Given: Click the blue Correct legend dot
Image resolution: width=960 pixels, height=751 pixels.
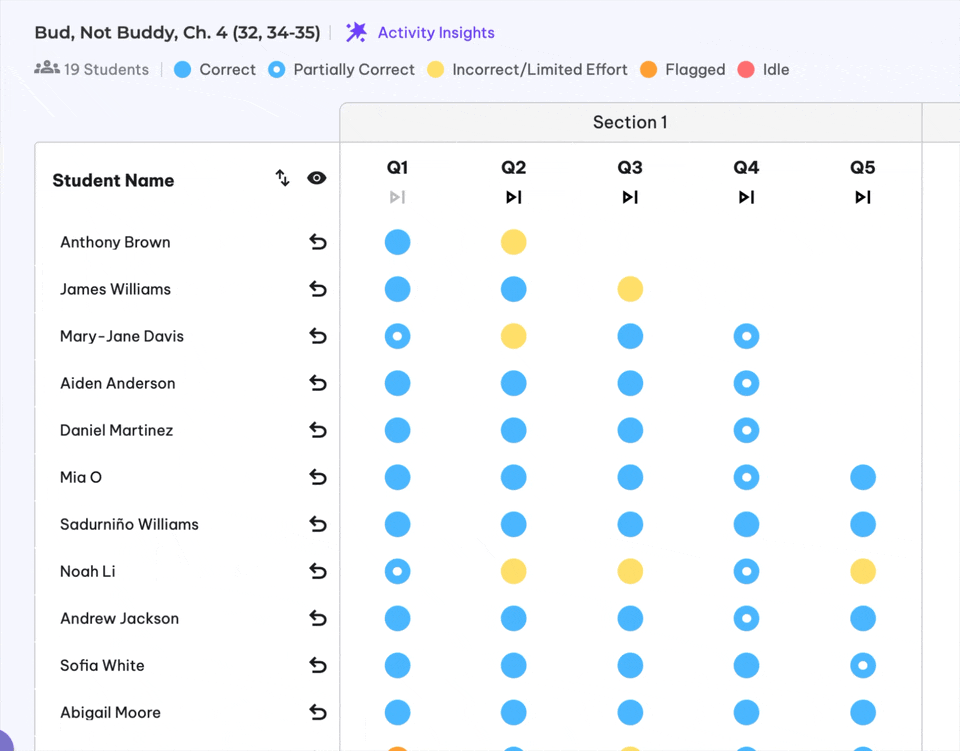Looking at the screenshot, I should pyautogui.click(x=182, y=69).
